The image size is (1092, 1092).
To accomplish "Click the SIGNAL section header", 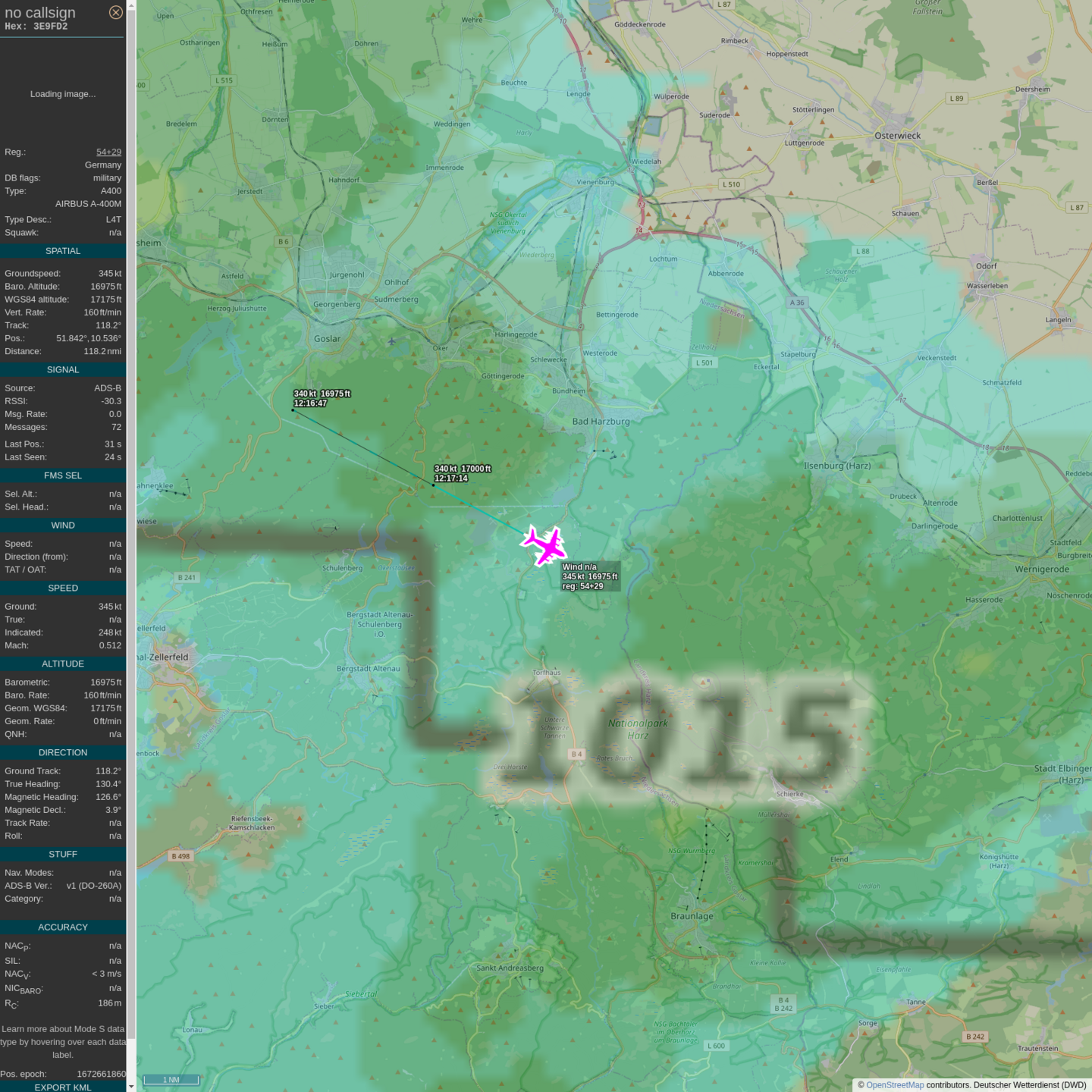I will point(63,370).
